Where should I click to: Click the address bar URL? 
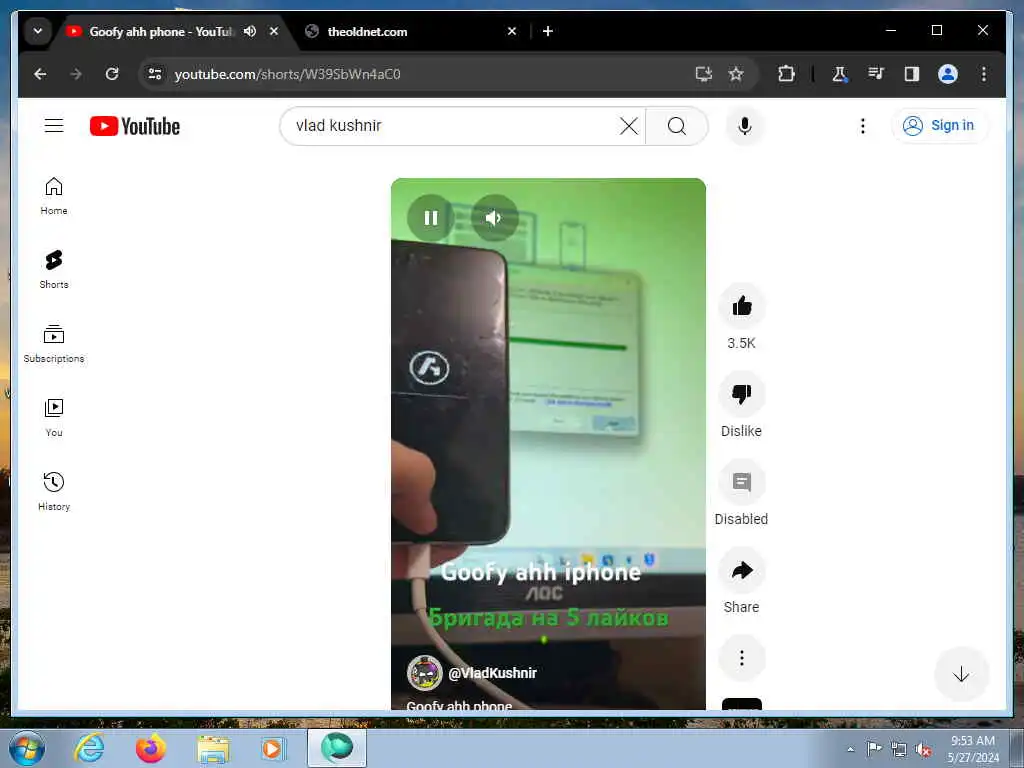click(x=287, y=74)
